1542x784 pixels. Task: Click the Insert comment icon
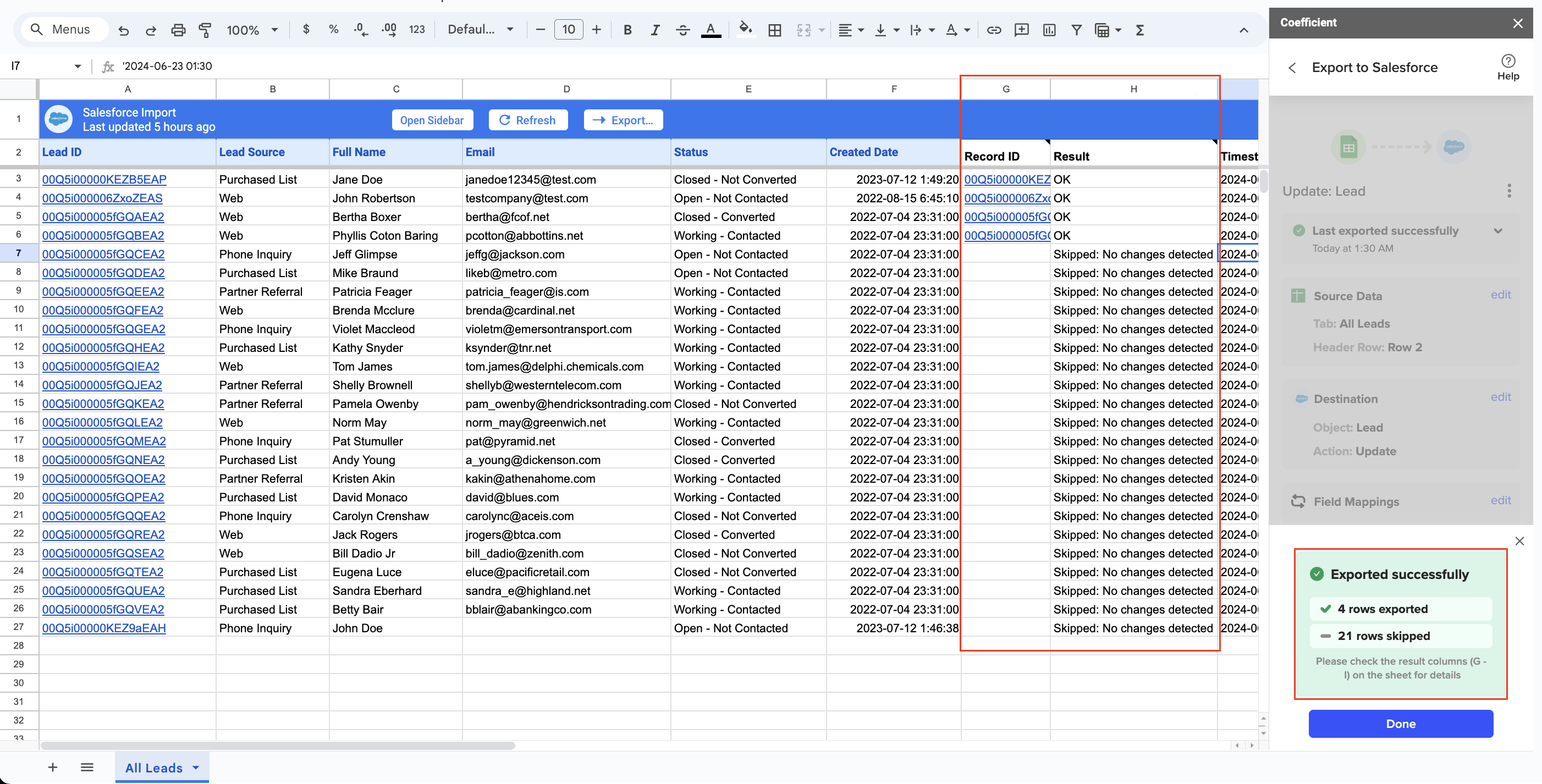coord(1021,29)
